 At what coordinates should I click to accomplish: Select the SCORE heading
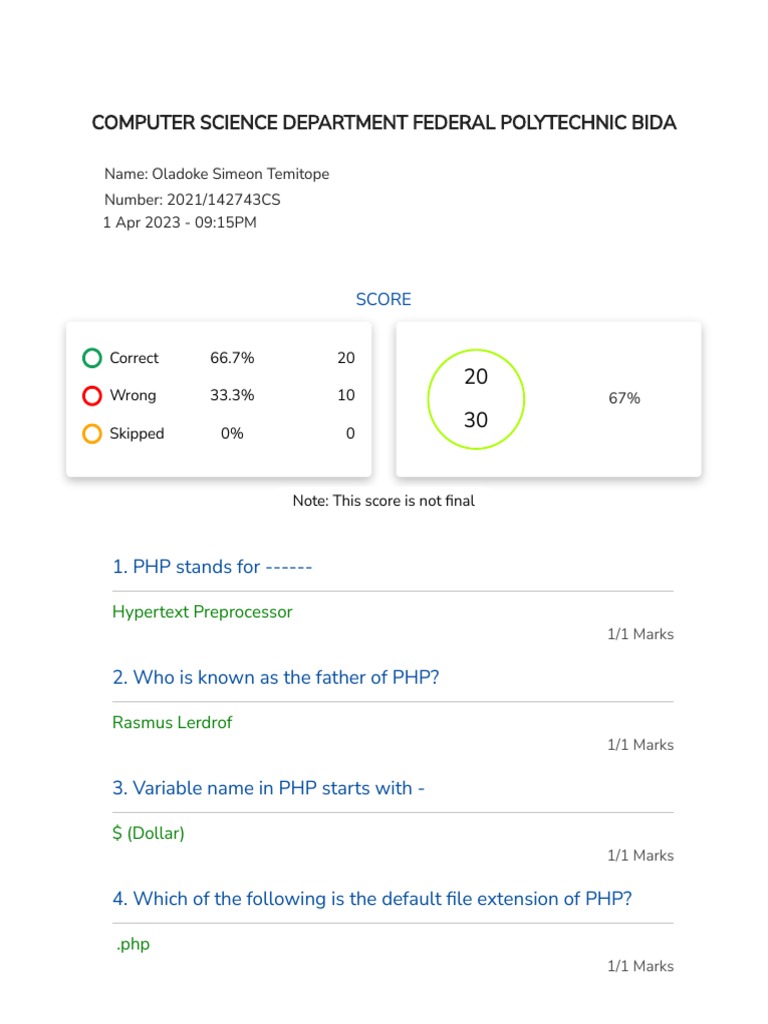click(383, 300)
